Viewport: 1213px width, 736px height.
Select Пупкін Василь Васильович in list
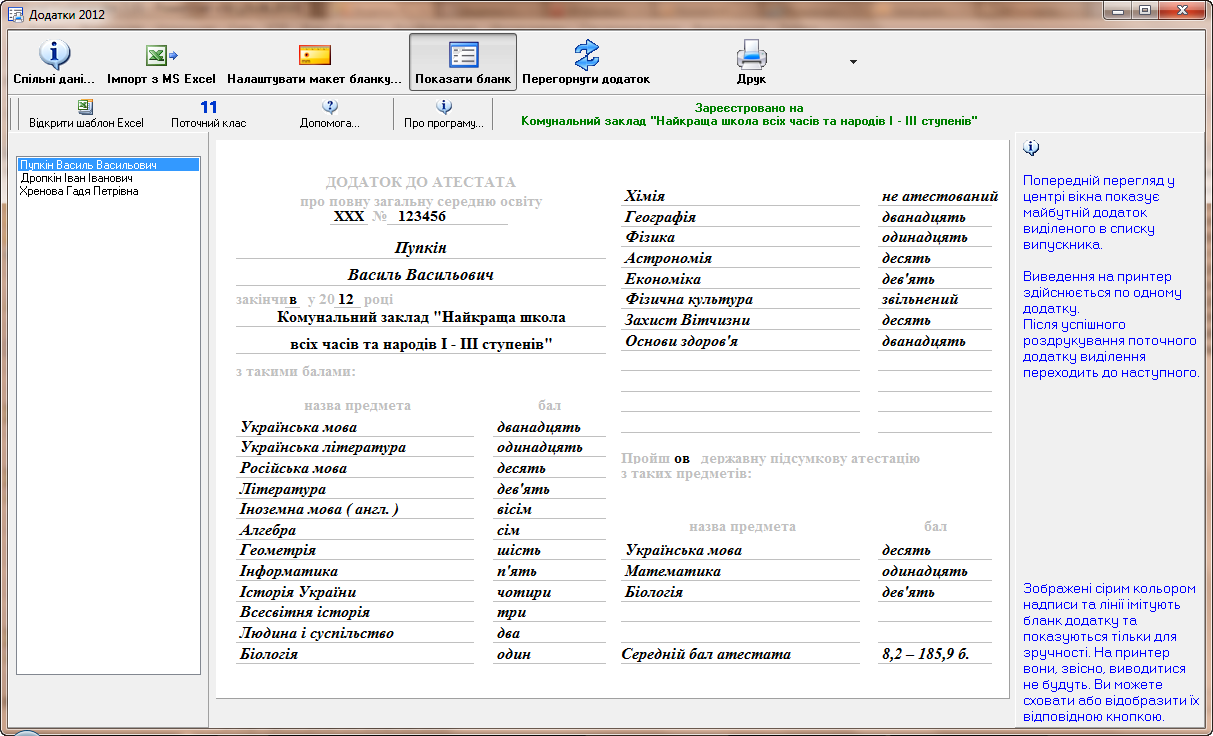click(x=89, y=164)
